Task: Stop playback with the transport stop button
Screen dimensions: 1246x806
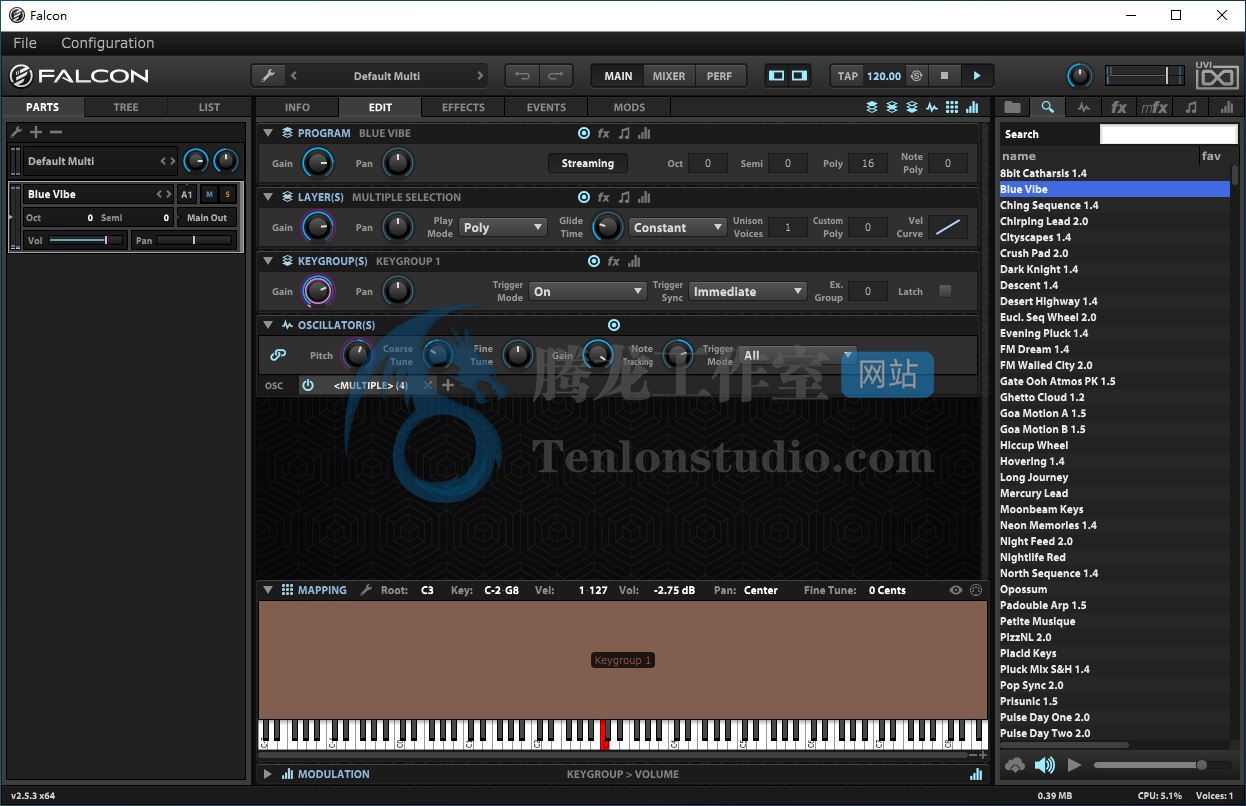Action: [x=944, y=76]
